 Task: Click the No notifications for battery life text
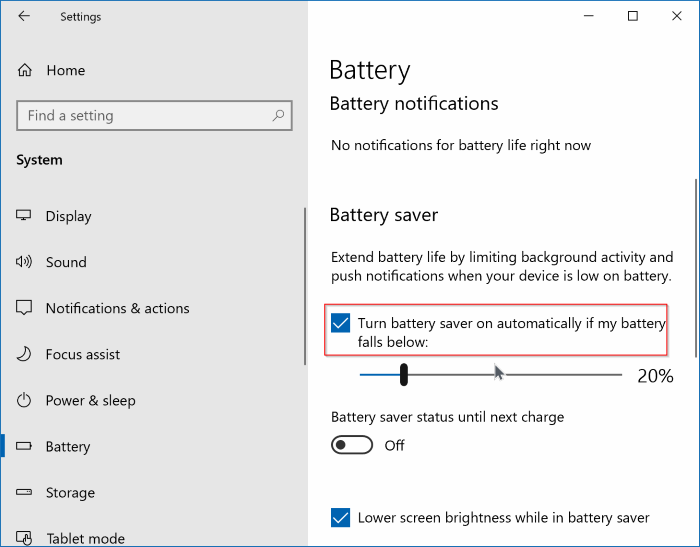[x=461, y=145]
